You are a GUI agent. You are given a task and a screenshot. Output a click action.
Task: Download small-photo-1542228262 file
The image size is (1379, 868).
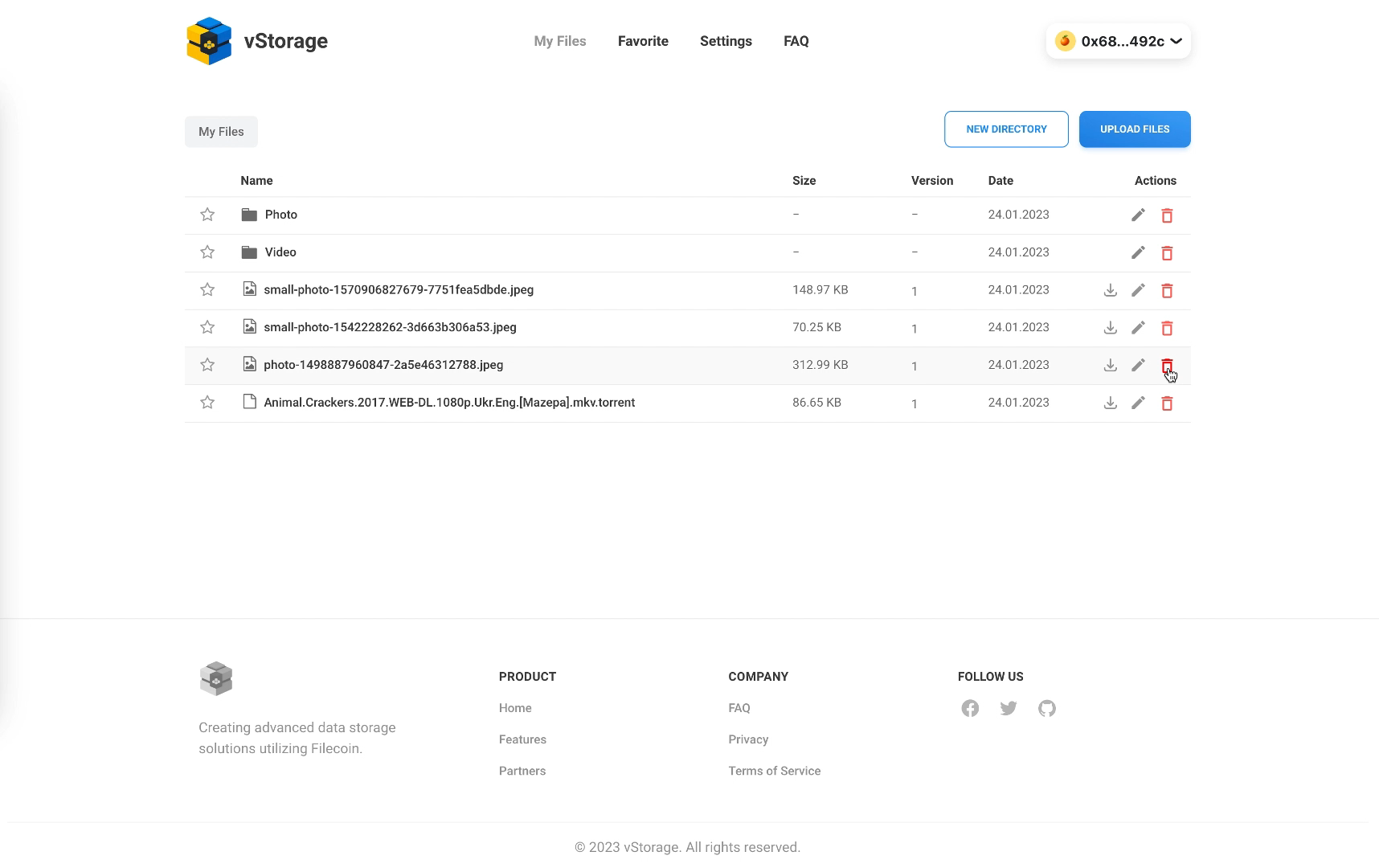[x=1110, y=328]
